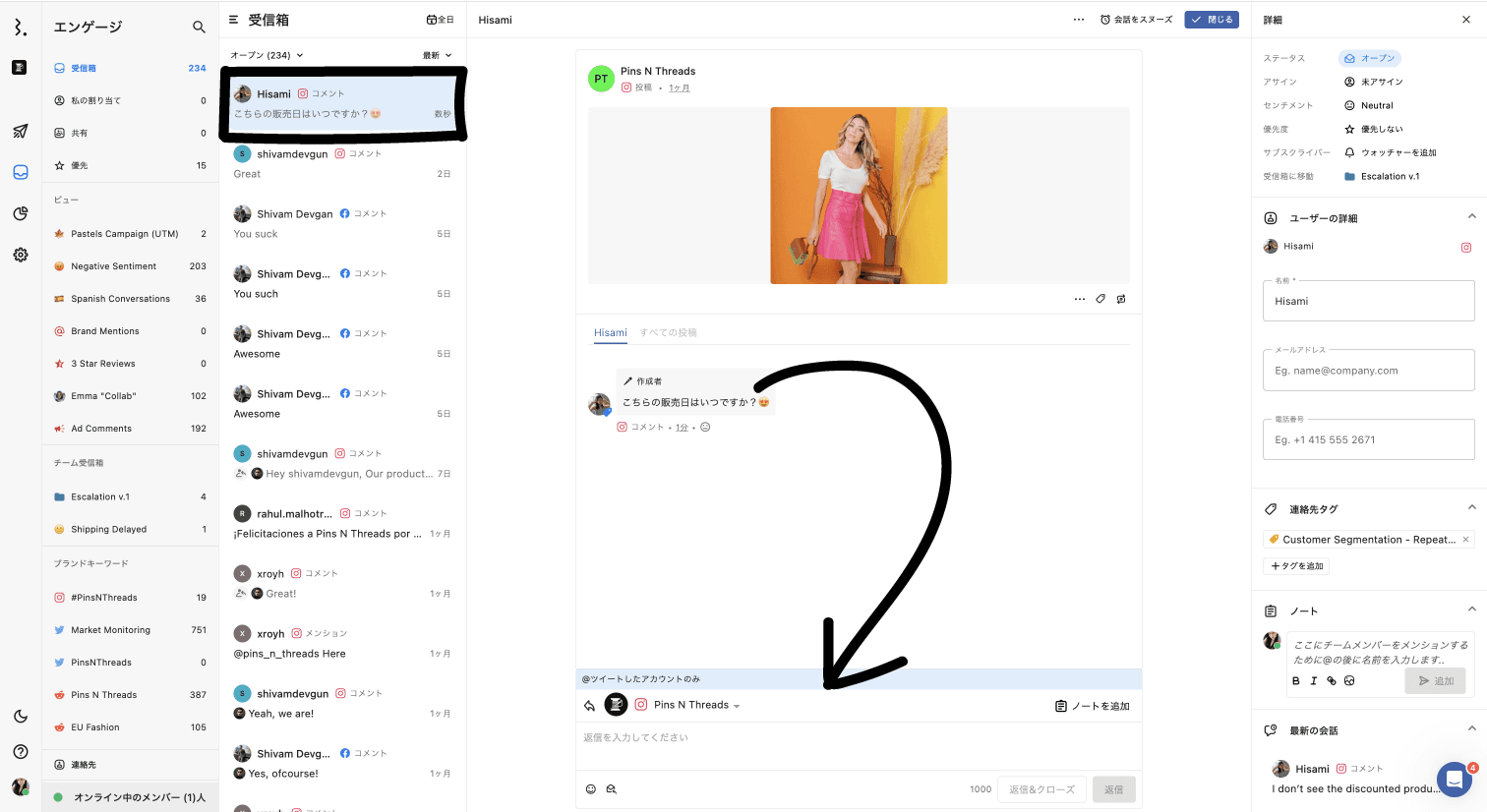
Task: Switch to the すべての投稿 tab
Action: click(668, 332)
